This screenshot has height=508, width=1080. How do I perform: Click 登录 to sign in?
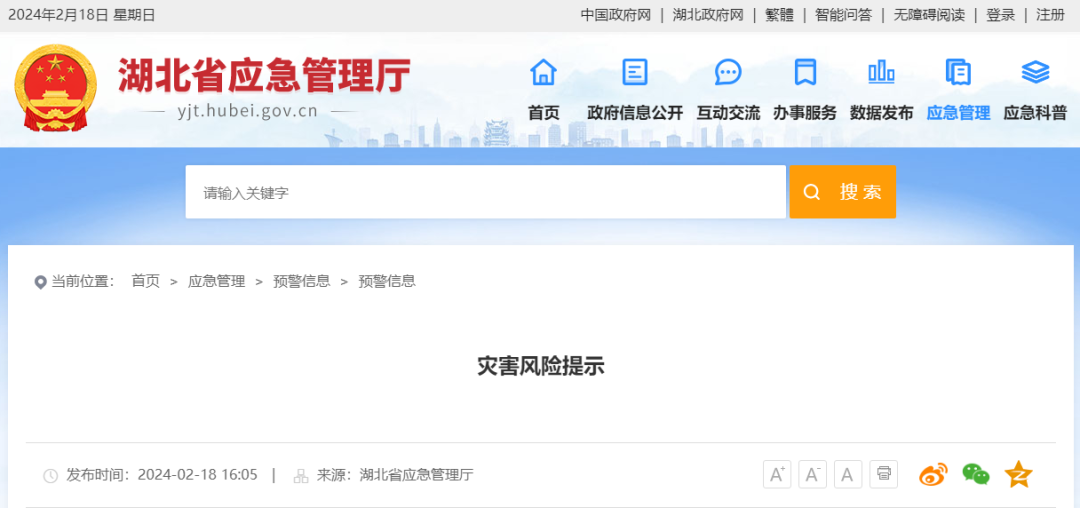coord(1000,15)
